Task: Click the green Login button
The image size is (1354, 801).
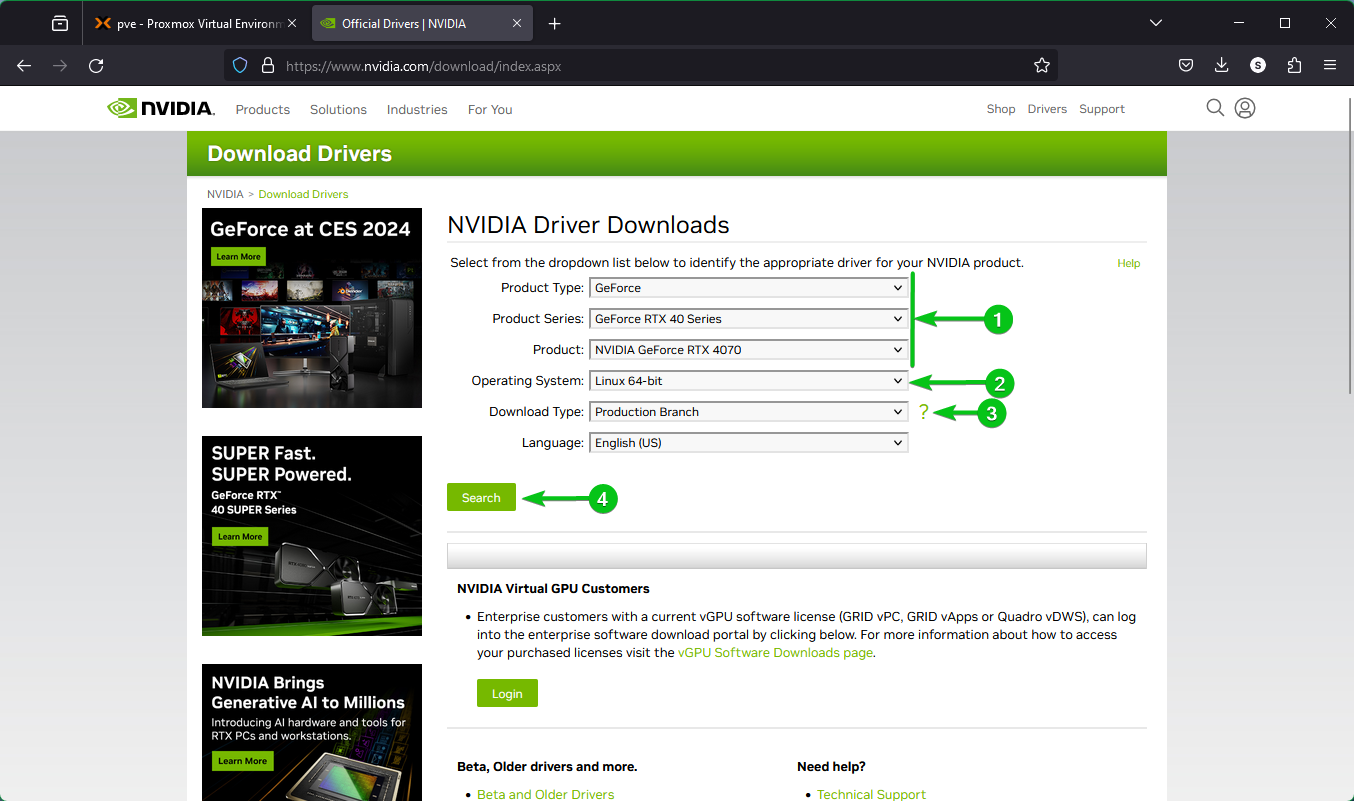Action: pyautogui.click(x=507, y=693)
